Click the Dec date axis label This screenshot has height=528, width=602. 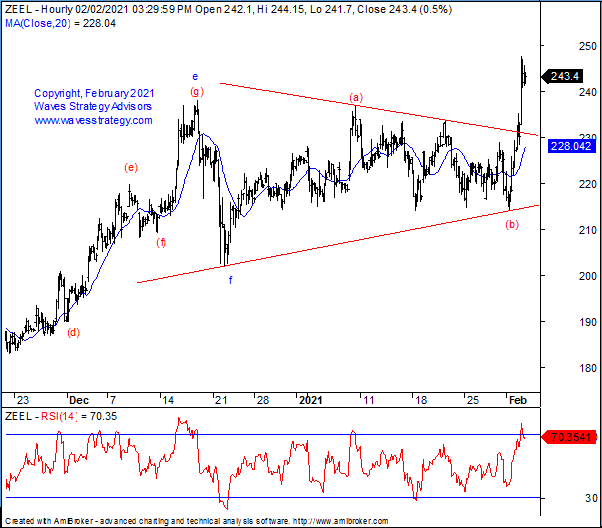(x=79, y=401)
